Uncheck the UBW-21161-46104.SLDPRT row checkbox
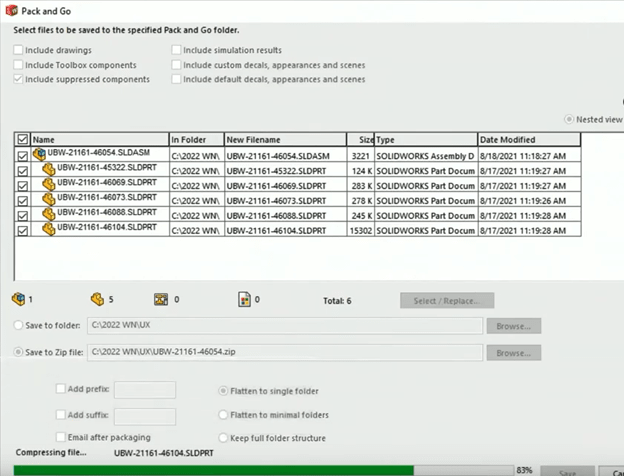 click(23, 231)
